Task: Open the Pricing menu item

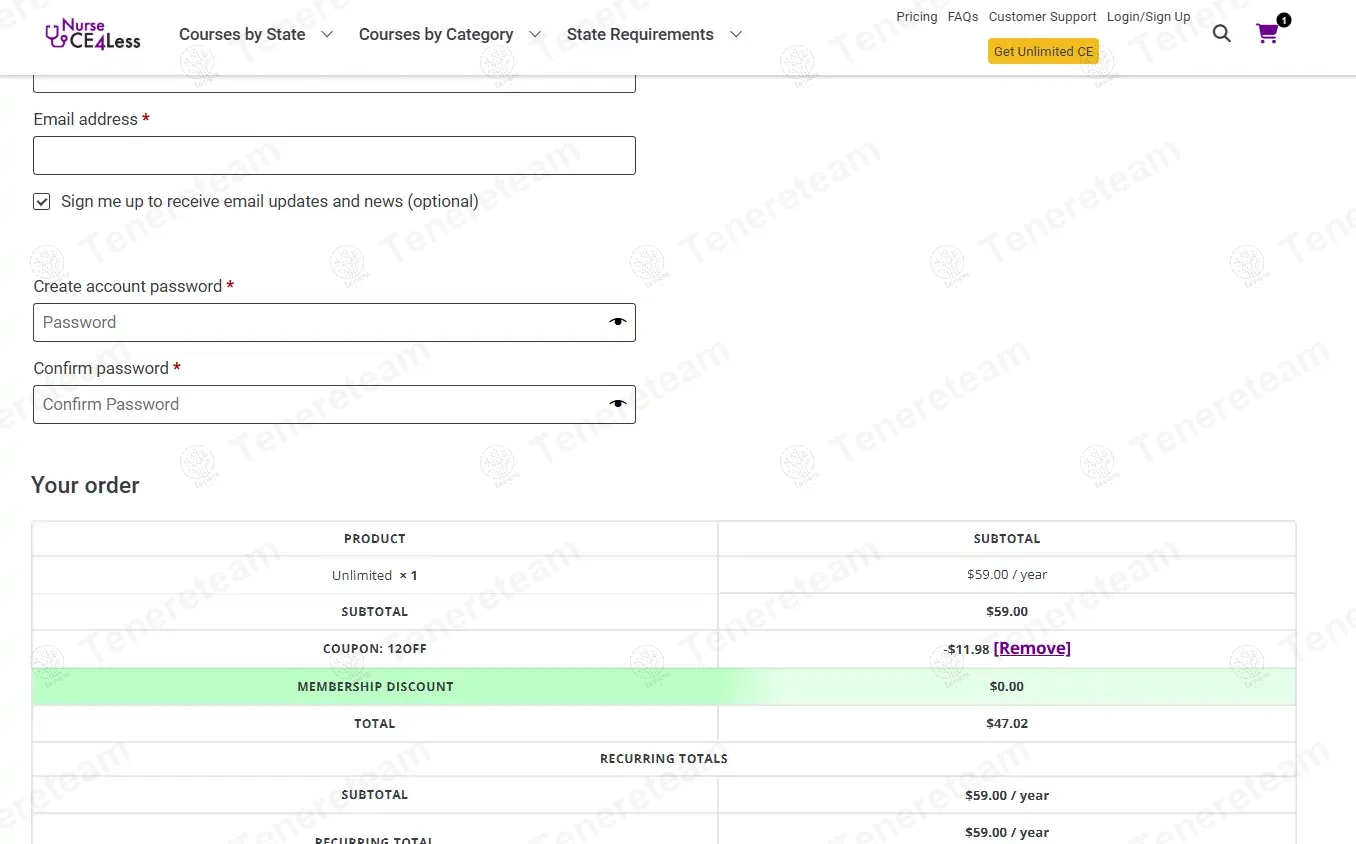Action: (x=916, y=17)
